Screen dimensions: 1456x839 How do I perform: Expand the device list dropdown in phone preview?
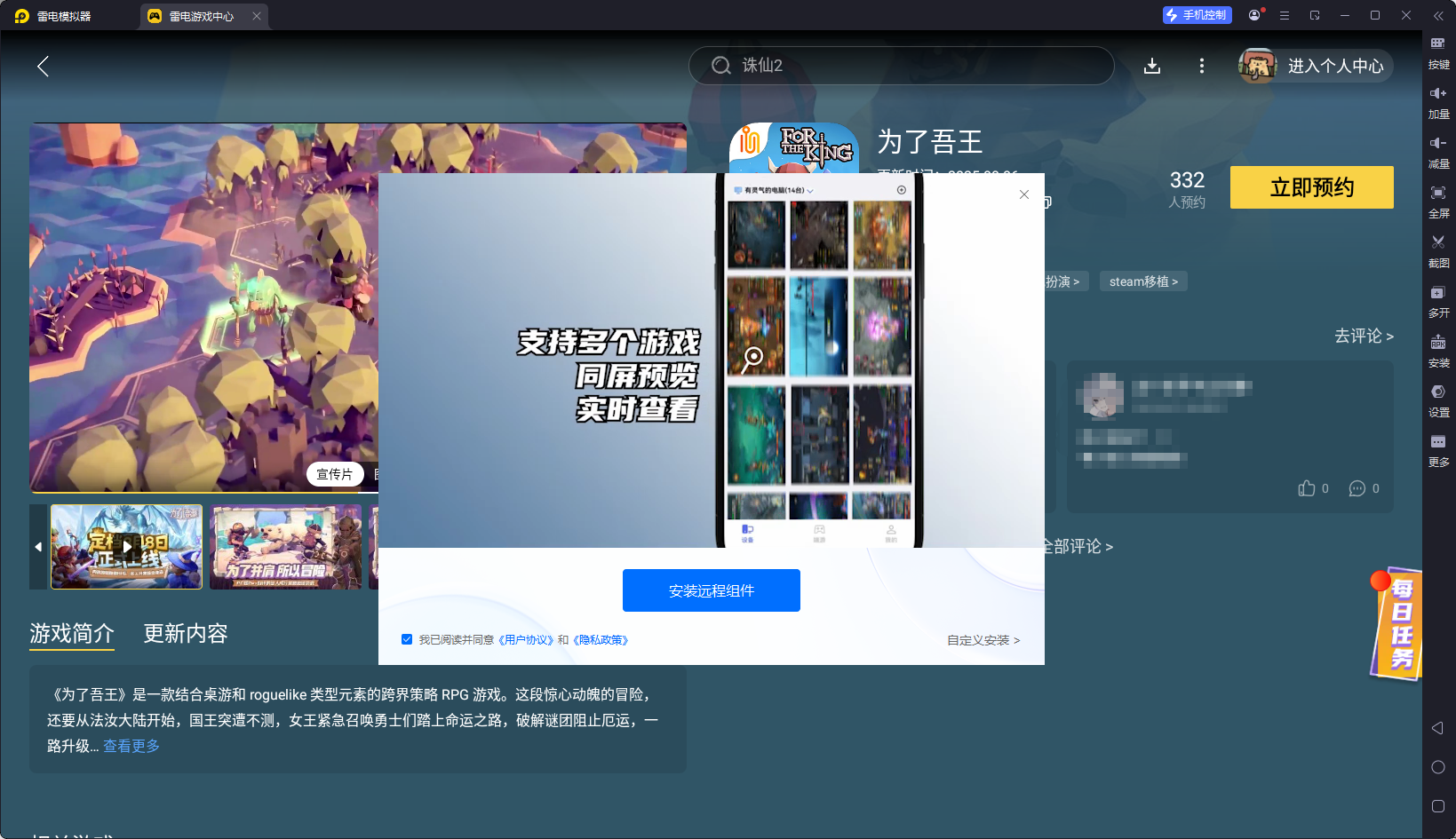pos(809,190)
